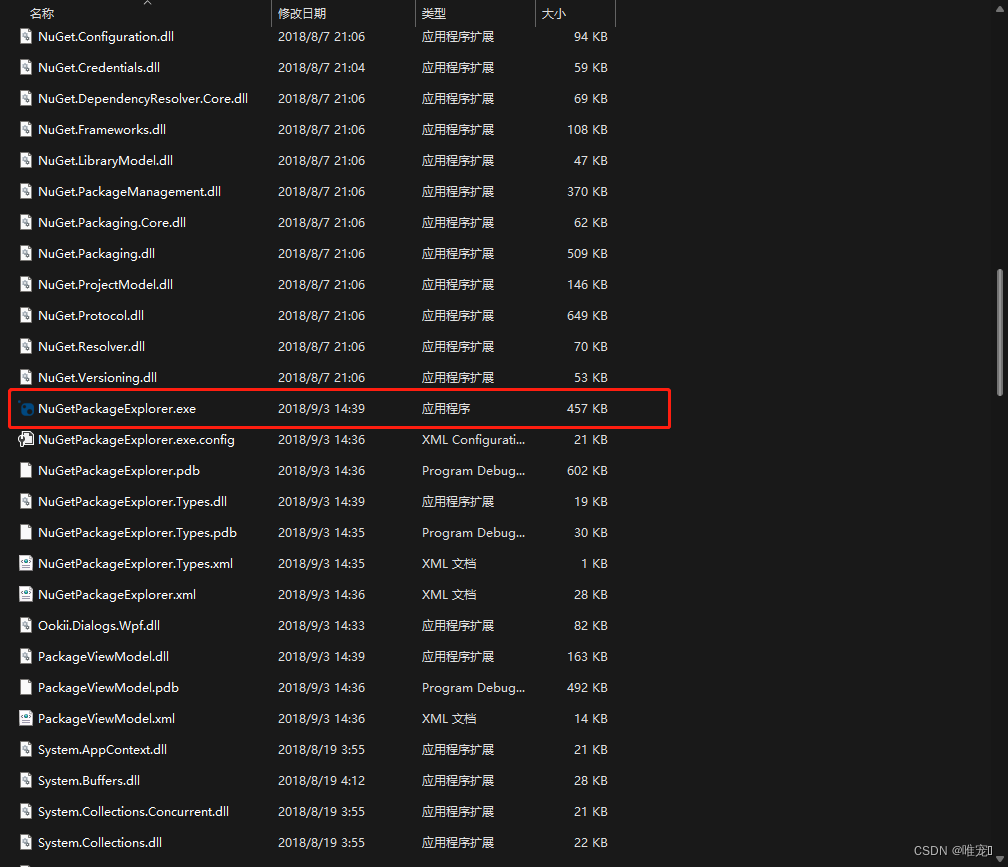Click the 2018/9/3 14:33 date value
Viewport: 1008px width, 867px height.
(x=321, y=625)
